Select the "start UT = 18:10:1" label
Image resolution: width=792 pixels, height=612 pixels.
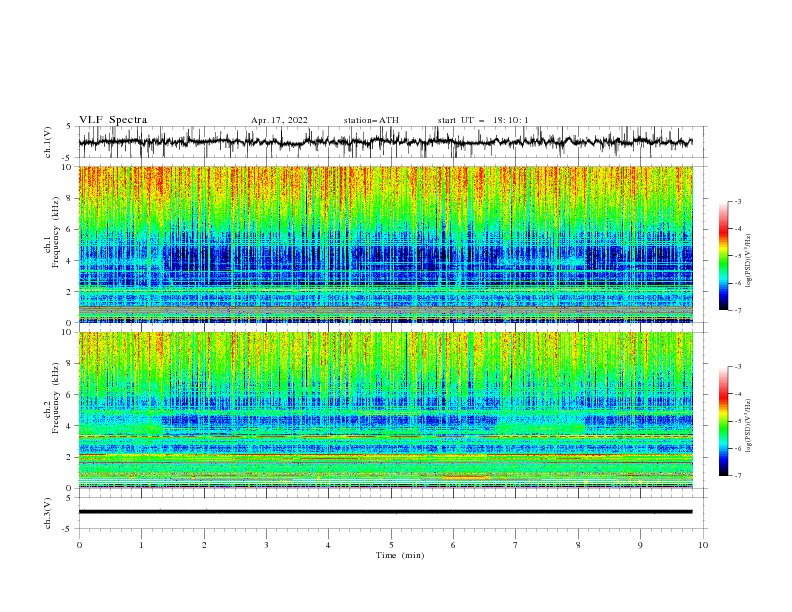point(483,120)
